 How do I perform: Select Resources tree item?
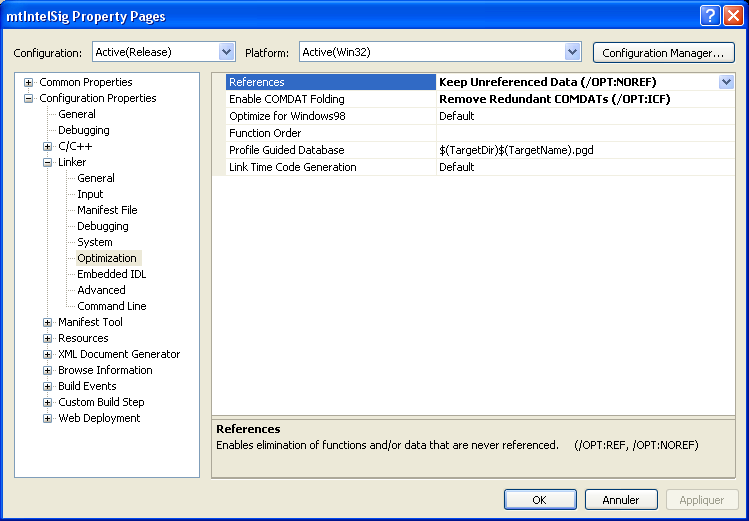point(83,338)
